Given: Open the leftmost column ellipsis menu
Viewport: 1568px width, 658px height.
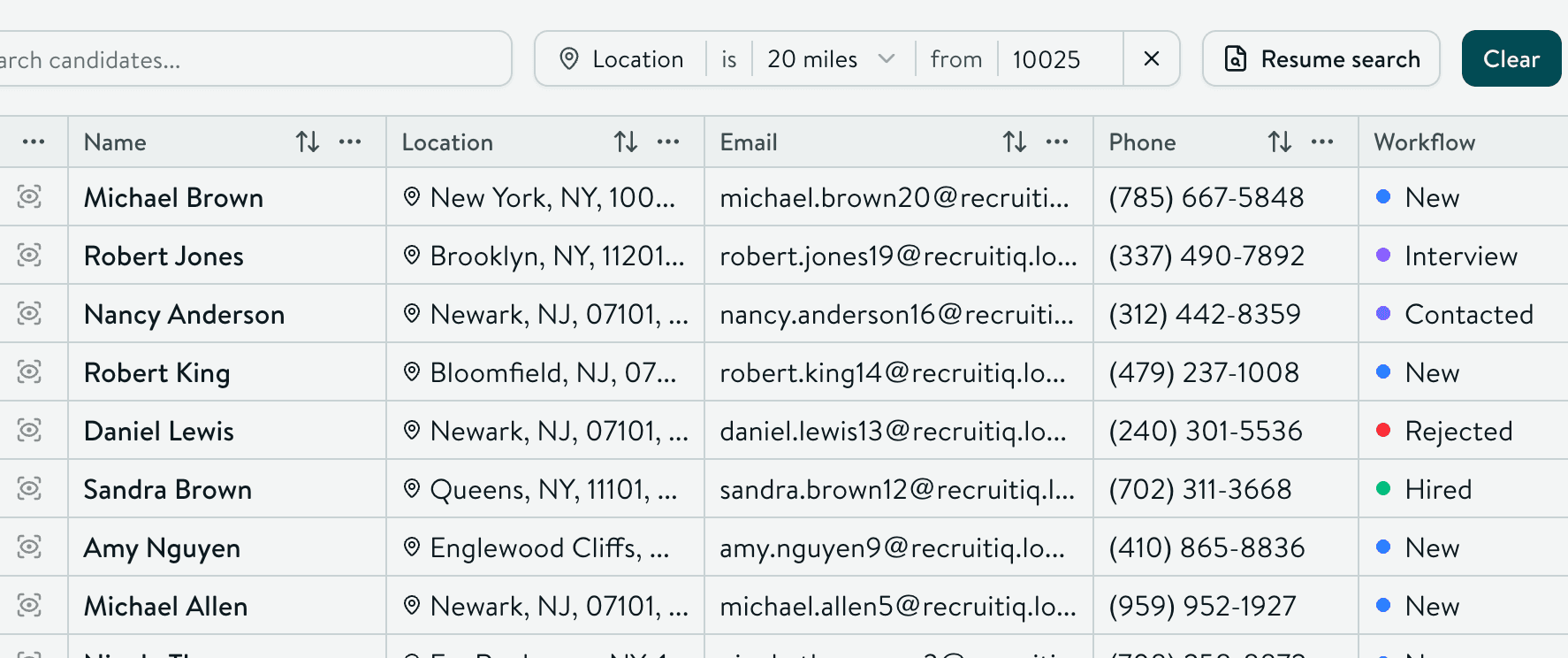Looking at the screenshot, I should coord(34,142).
